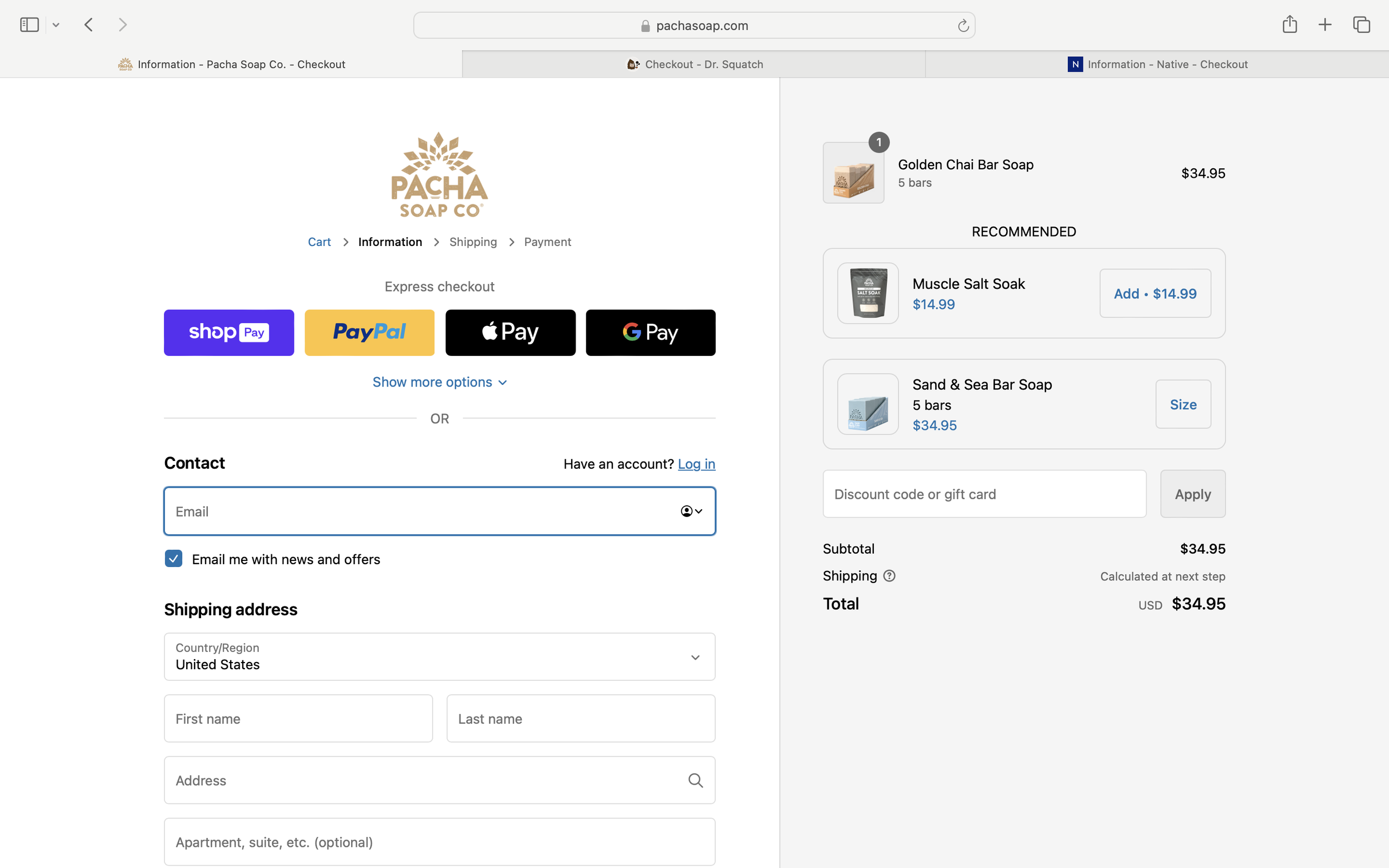Screen dimensions: 1389x868
Task: Go back with the back arrow
Action: [x=88, y=24]
